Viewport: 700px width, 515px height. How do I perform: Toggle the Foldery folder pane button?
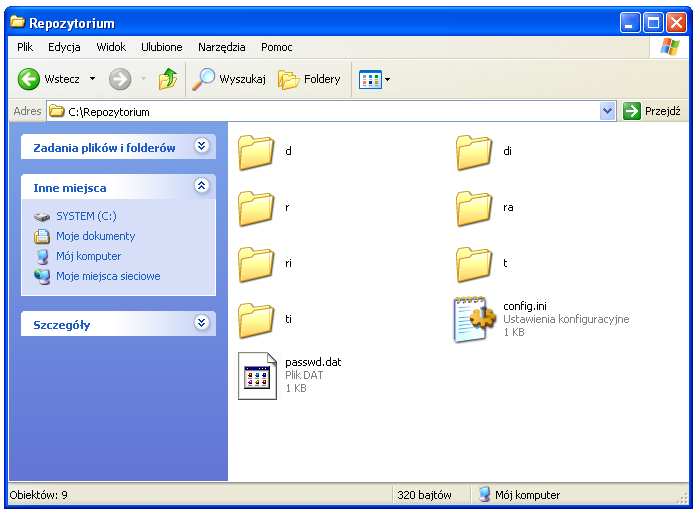pyautogui.click(x=309, y=79)
